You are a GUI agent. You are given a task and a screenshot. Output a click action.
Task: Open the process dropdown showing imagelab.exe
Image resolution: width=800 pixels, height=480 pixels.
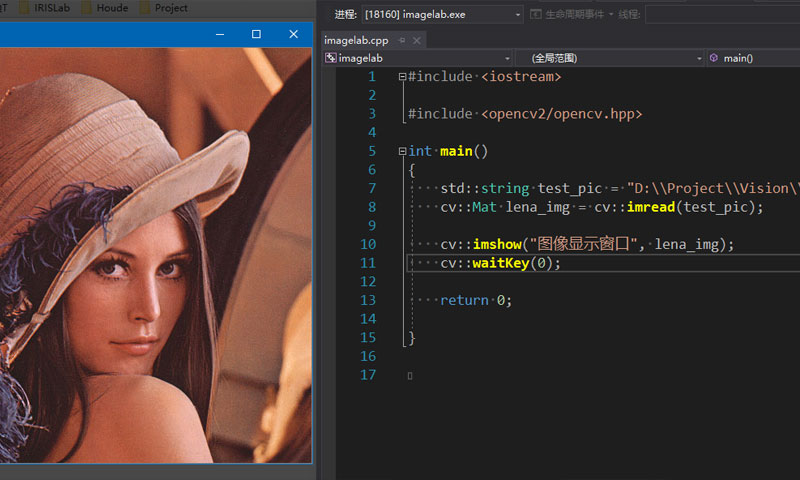point(442,14)
